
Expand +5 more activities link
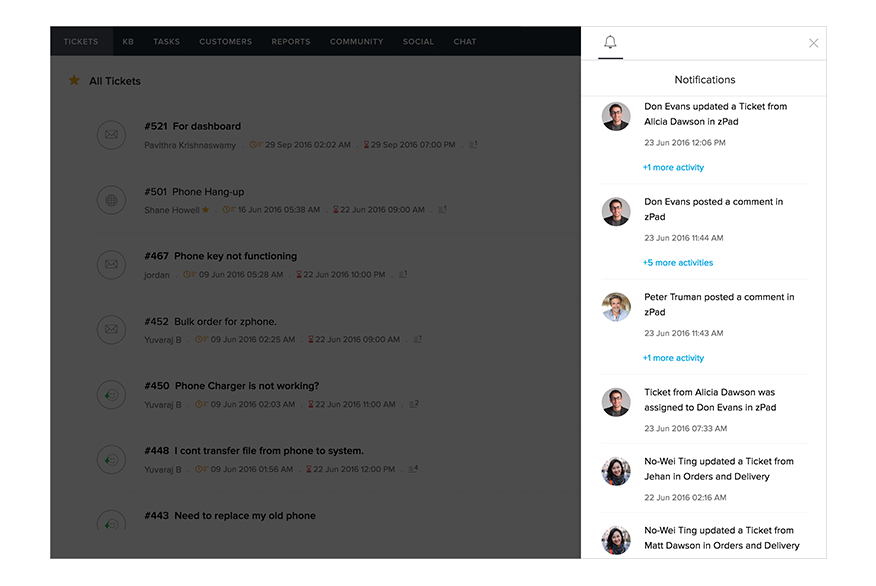pyautogui.click(x=678, y=263)
